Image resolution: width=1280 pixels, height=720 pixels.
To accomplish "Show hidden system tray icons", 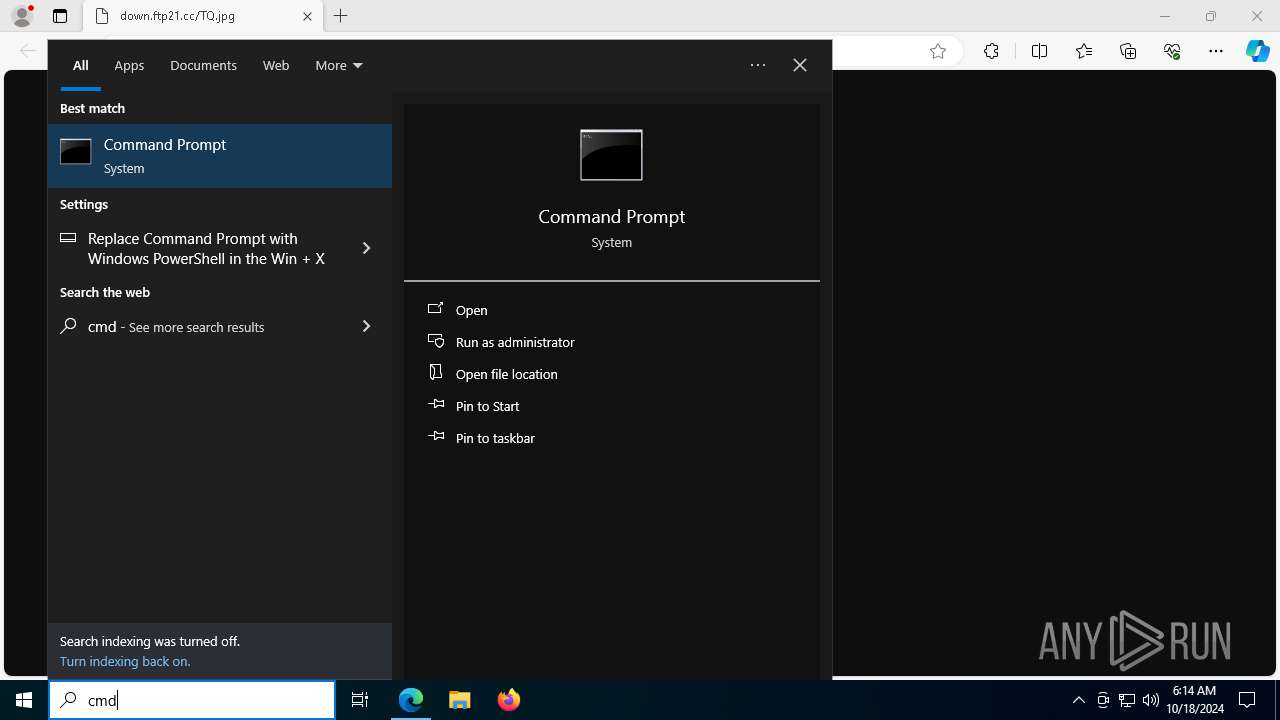I will pyautogui.click(x=1078, y=700).
